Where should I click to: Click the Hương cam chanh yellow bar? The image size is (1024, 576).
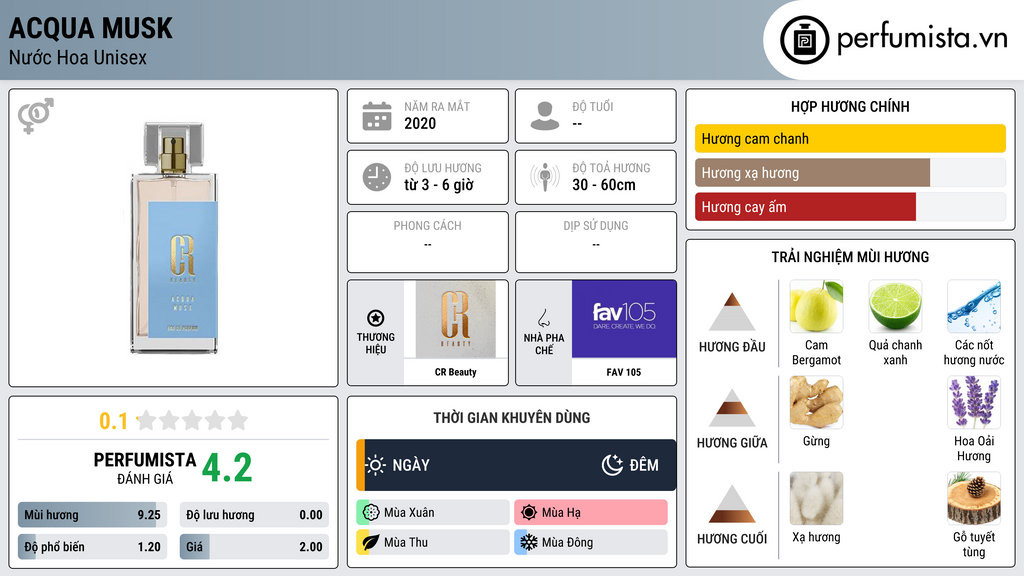[x=850, y=138]
